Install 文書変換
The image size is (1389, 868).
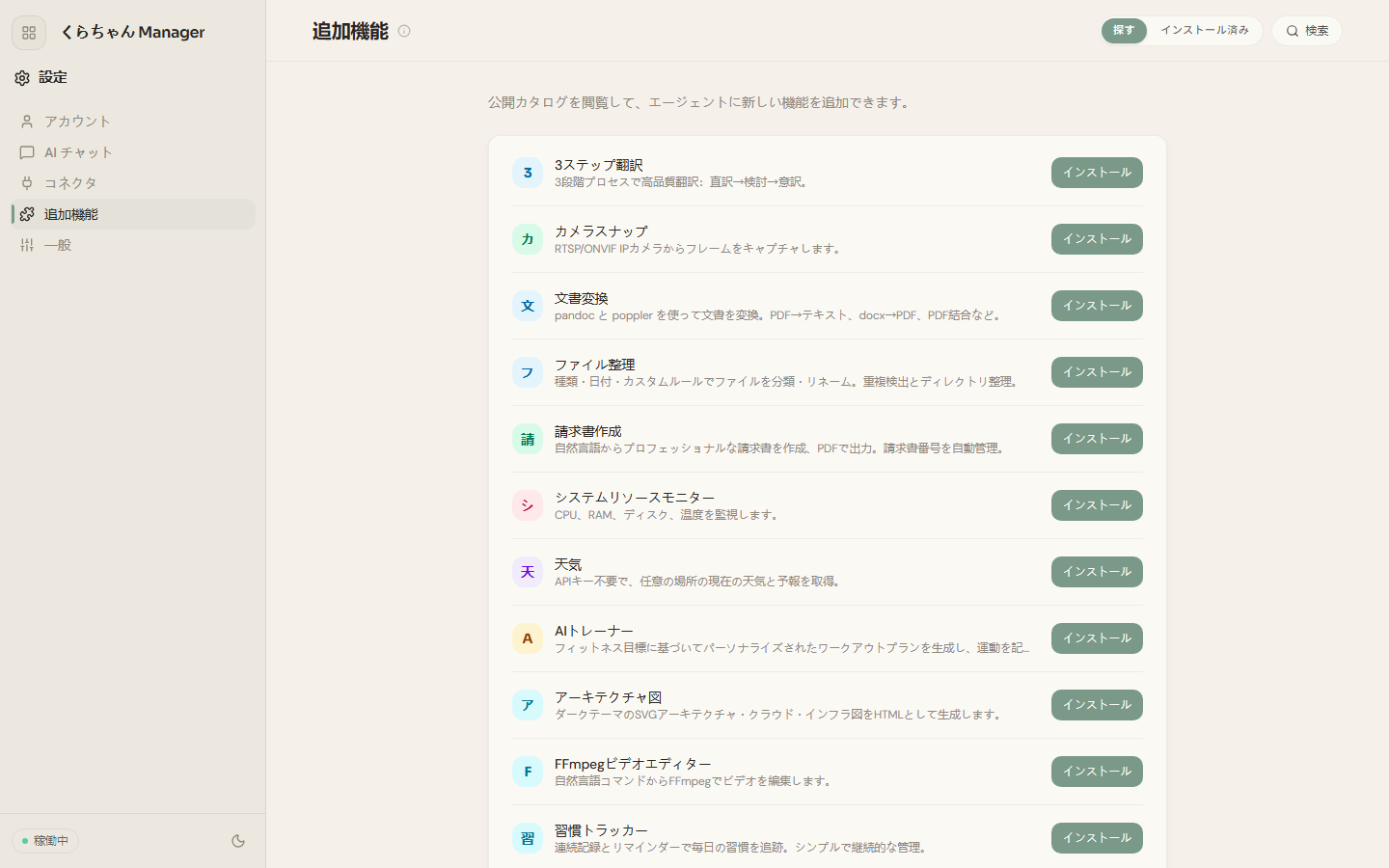pos(1097,306)
